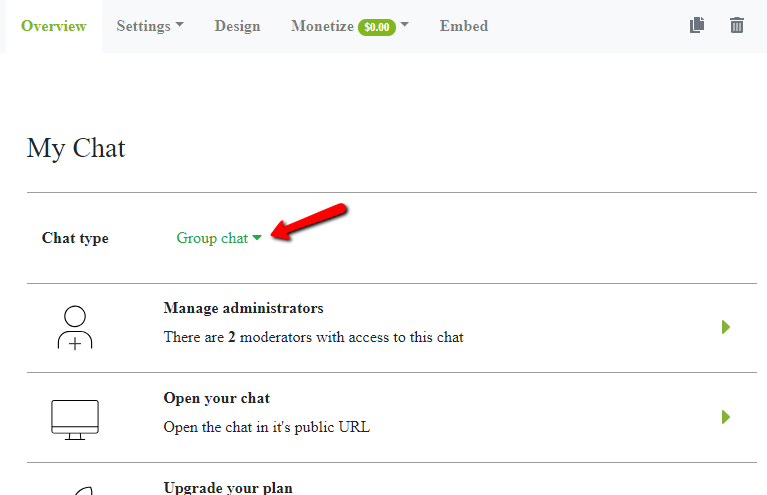Open the Upgrade your plan heading
Screen dimensions: 767x495
228,487
